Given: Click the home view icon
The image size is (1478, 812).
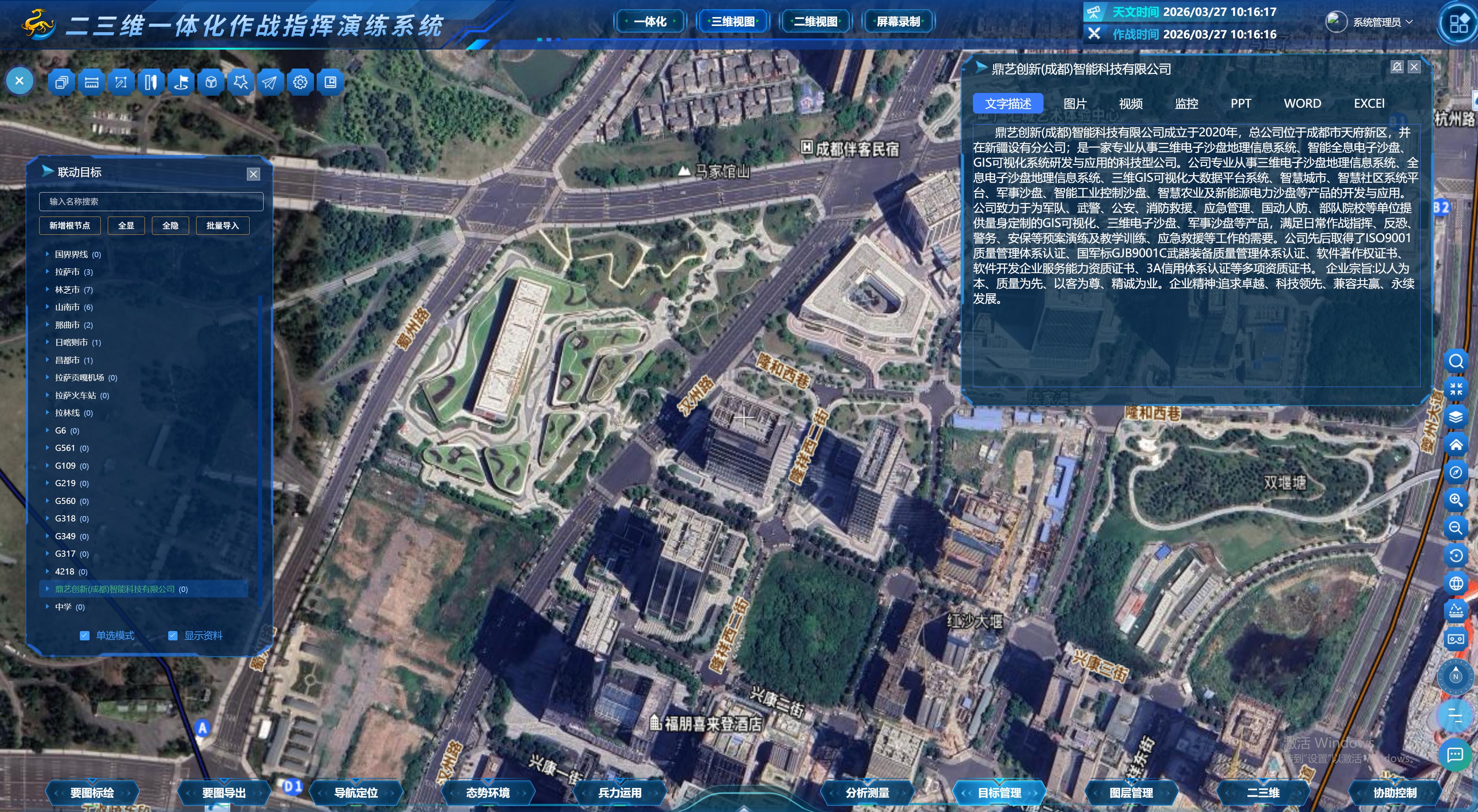Looking at the screenshot, I should 1456,444.
